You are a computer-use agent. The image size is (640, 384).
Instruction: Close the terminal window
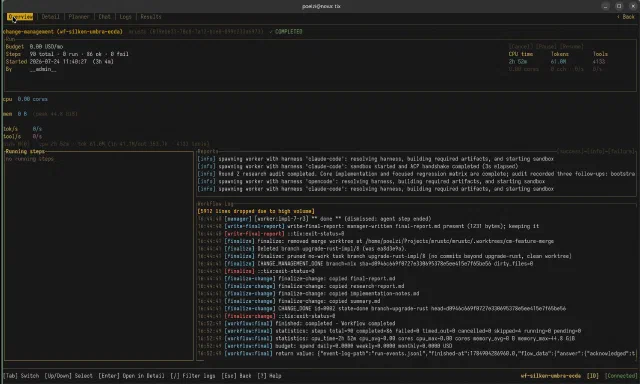tap(633, 6)
